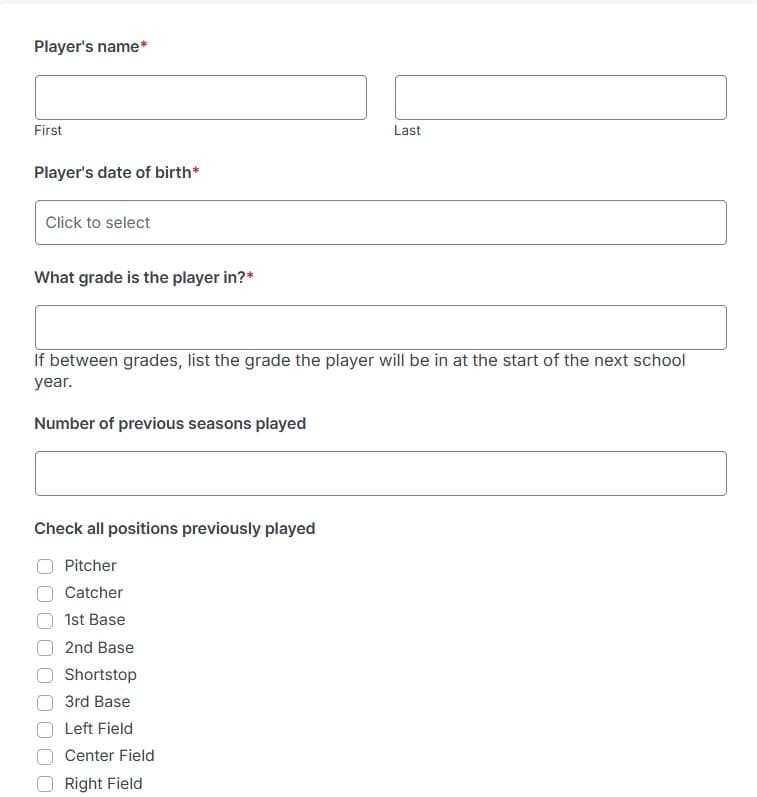Click the Center Field label
Image resolution: width=757 pixels, height=797 pixels.
coord(109,756)
